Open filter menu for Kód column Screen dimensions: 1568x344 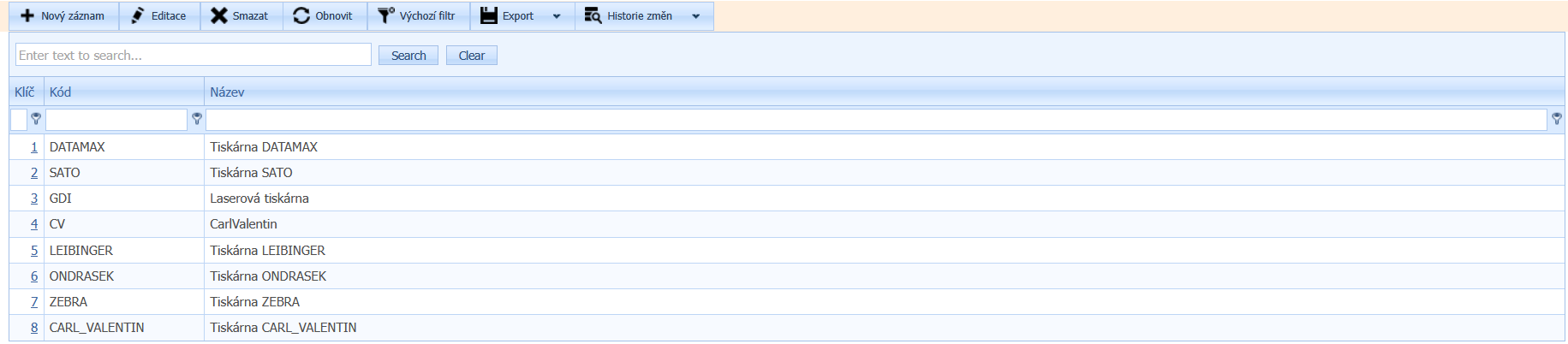tap(197, 119)
